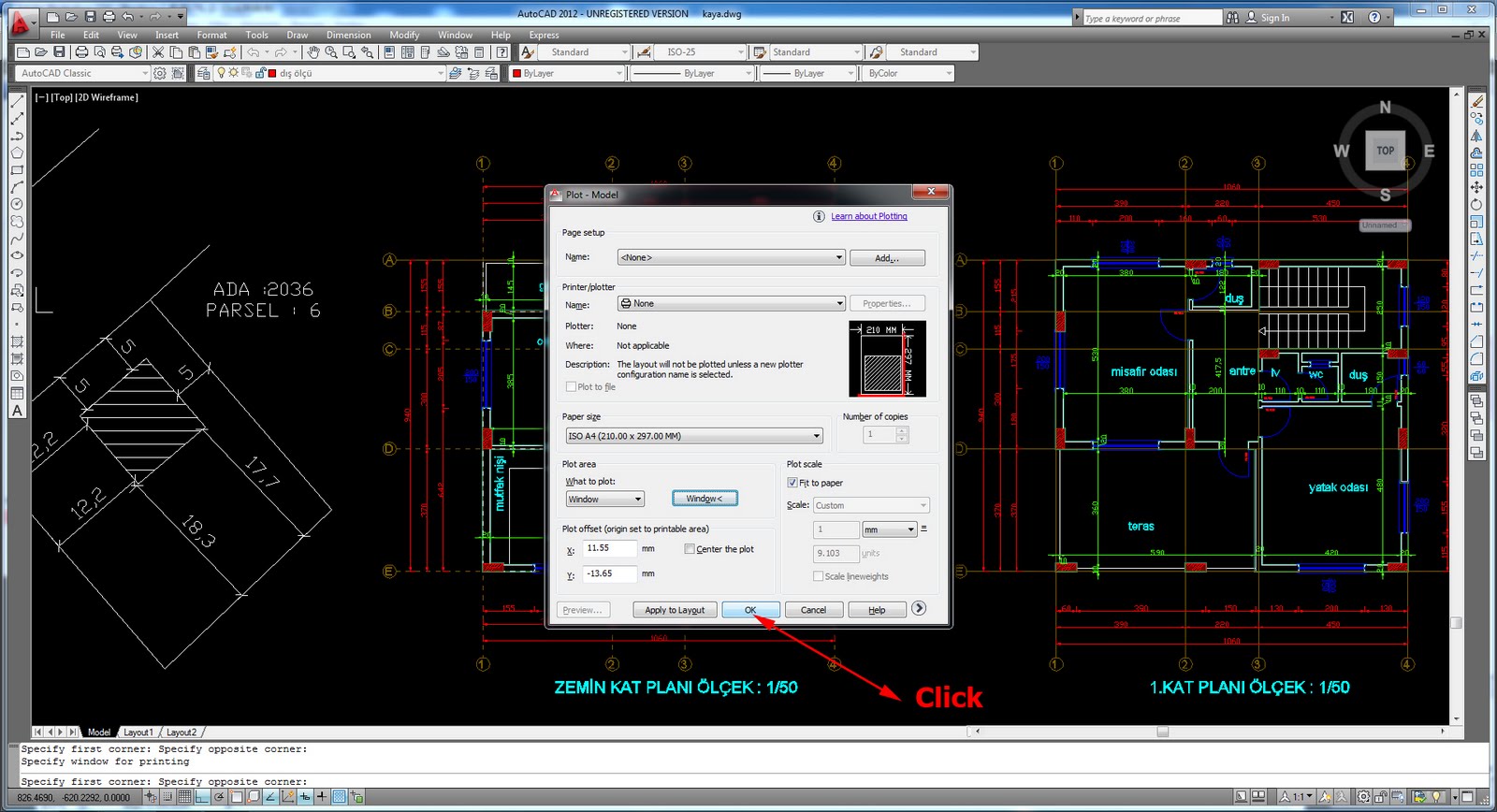The image size is (1497, 812).
Task: Toggle Grid Display in status bar
Action: 185,797
